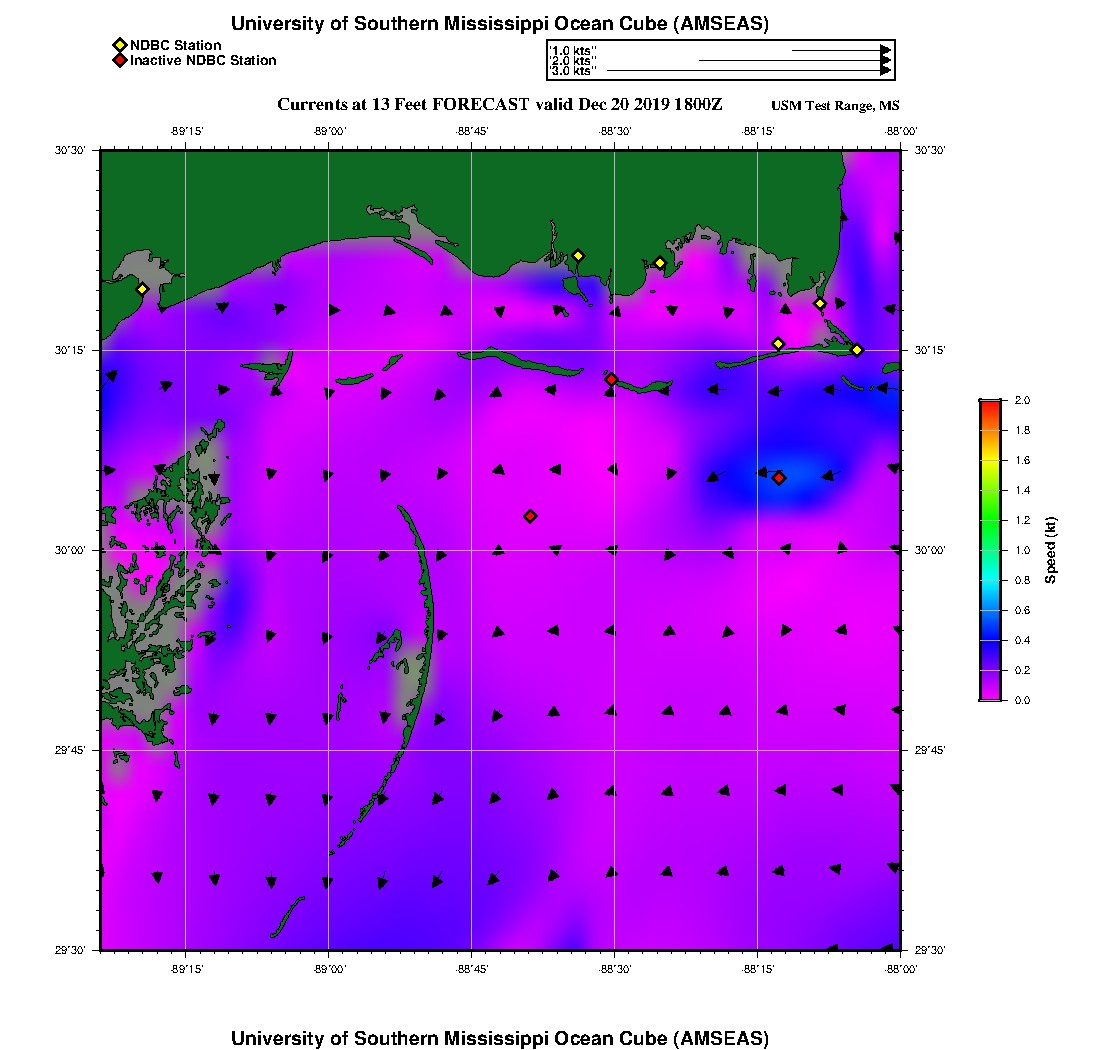Select the red inactive station in the blue eddy

(x=779, y=478)
